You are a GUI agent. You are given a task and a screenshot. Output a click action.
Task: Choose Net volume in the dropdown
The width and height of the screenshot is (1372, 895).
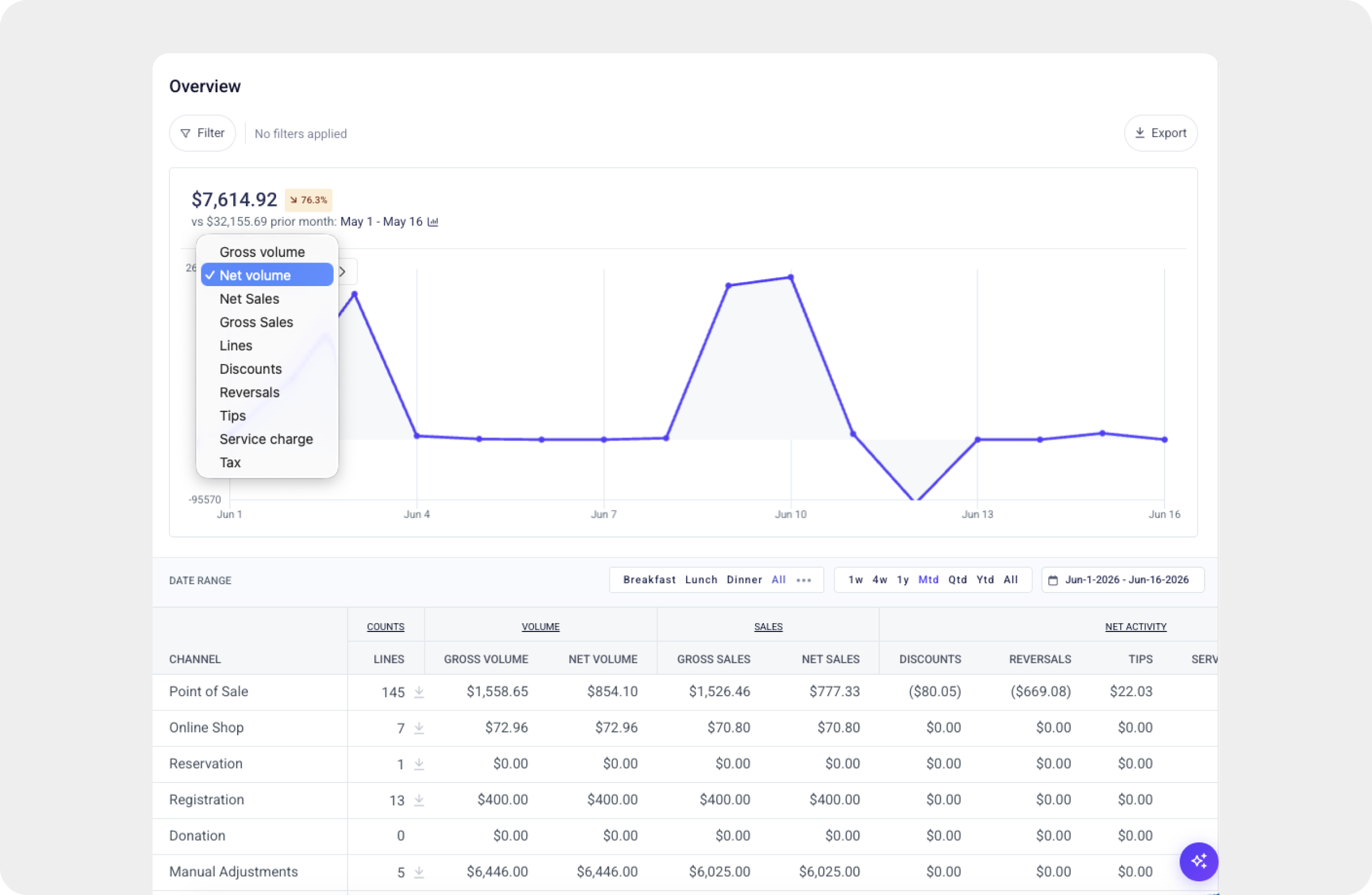[x=267, y=275]
